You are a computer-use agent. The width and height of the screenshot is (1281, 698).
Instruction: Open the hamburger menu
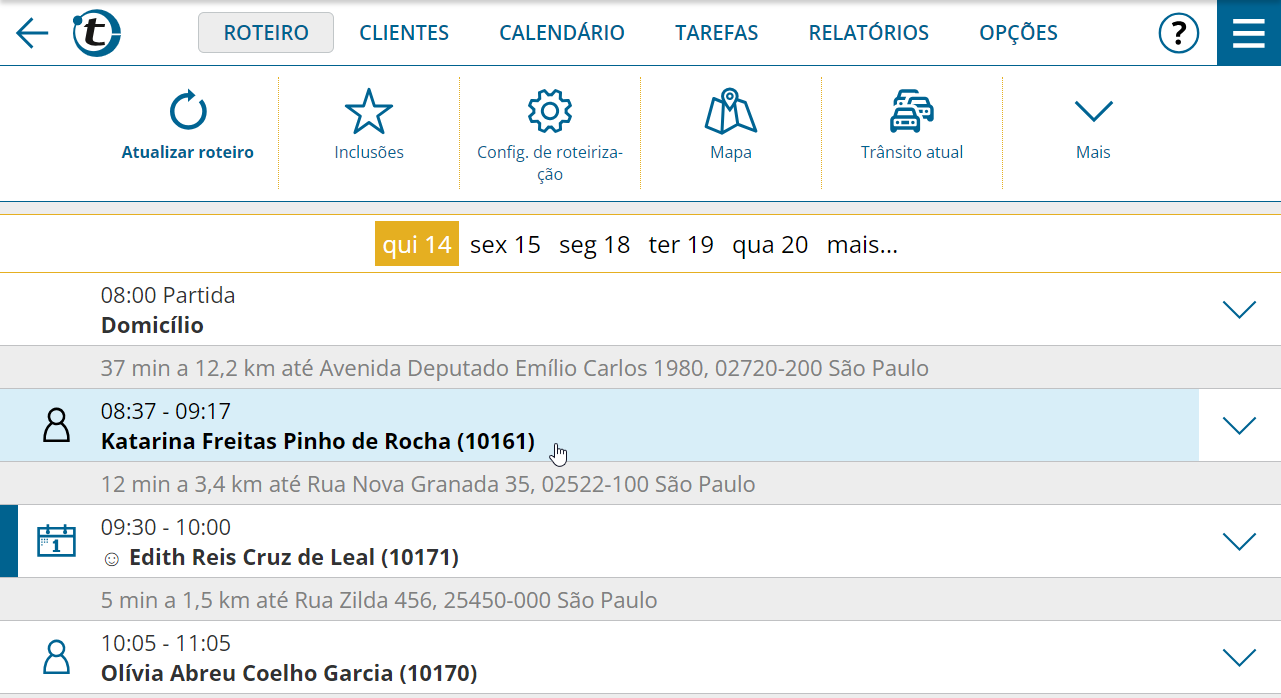pyautogui.click(x=1249, y=33)
